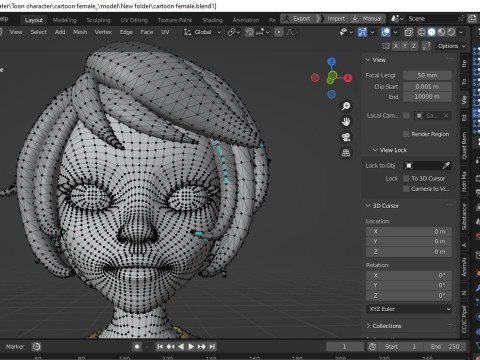Edit the Clip Start value
480x360 pixels.
click(x=427, y=86)
